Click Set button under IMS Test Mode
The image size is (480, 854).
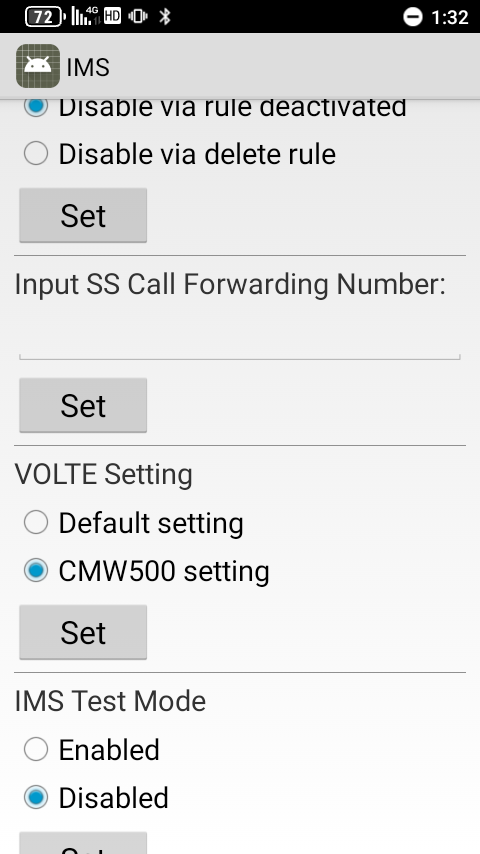pos(83,843)
